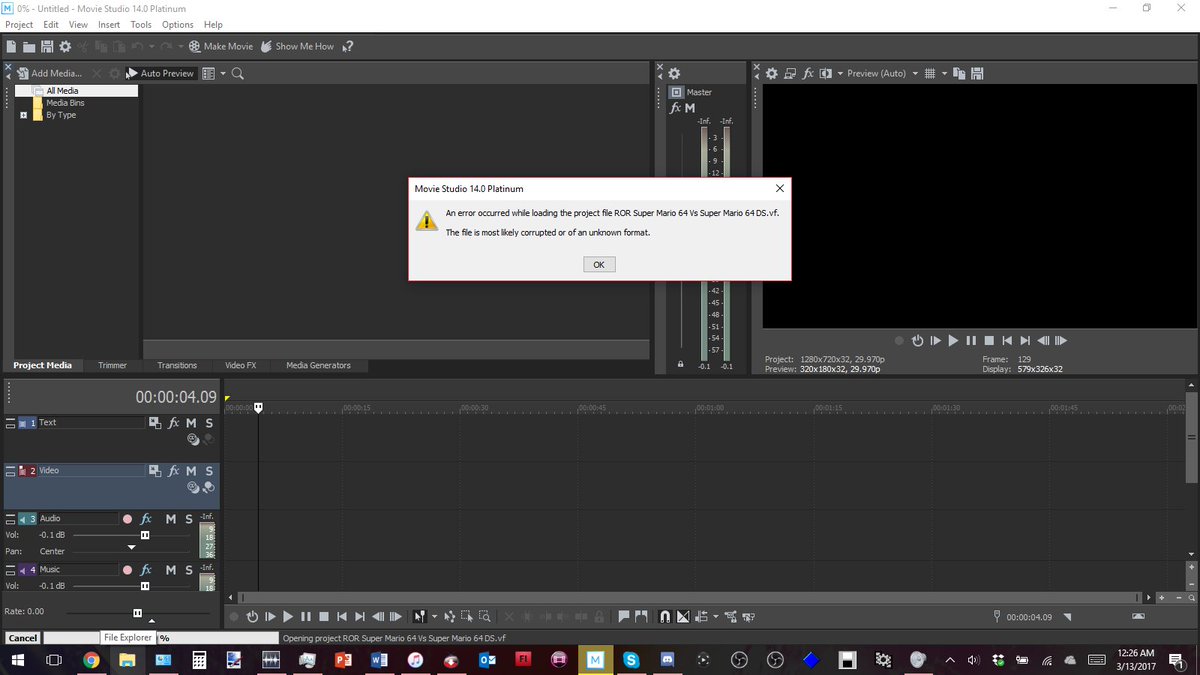This screenshot has height=675, width=1200.
Task: Select the Zoom Edit tool
Action: tap(485, 617)
